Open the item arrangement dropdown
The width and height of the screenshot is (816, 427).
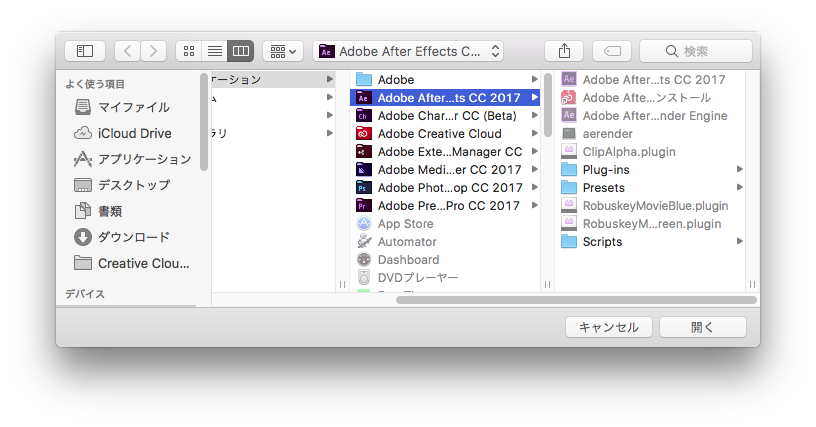tap(283, 51)
